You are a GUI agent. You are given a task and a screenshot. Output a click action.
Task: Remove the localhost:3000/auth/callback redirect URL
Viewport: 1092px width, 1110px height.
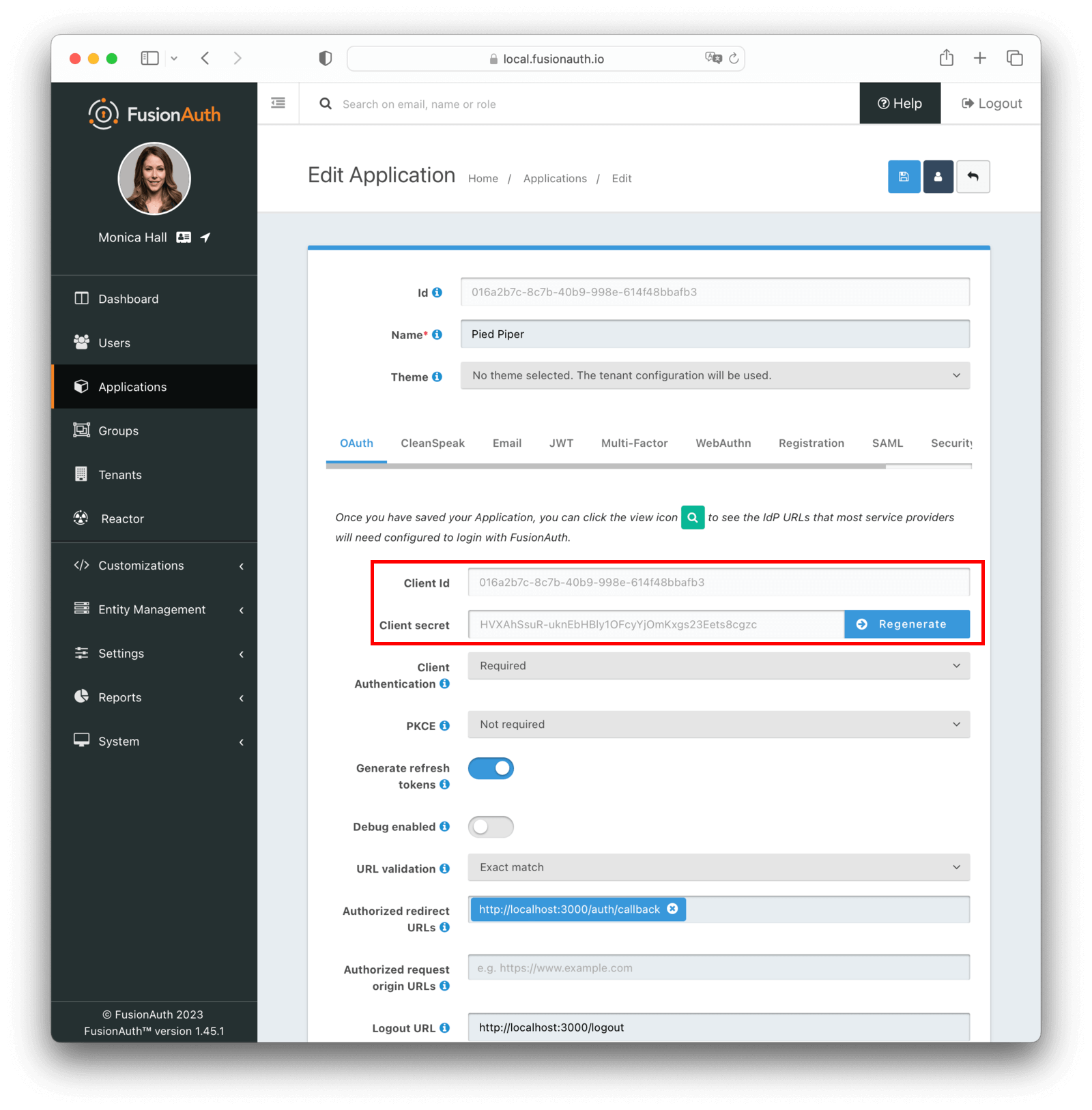(672, 909)
